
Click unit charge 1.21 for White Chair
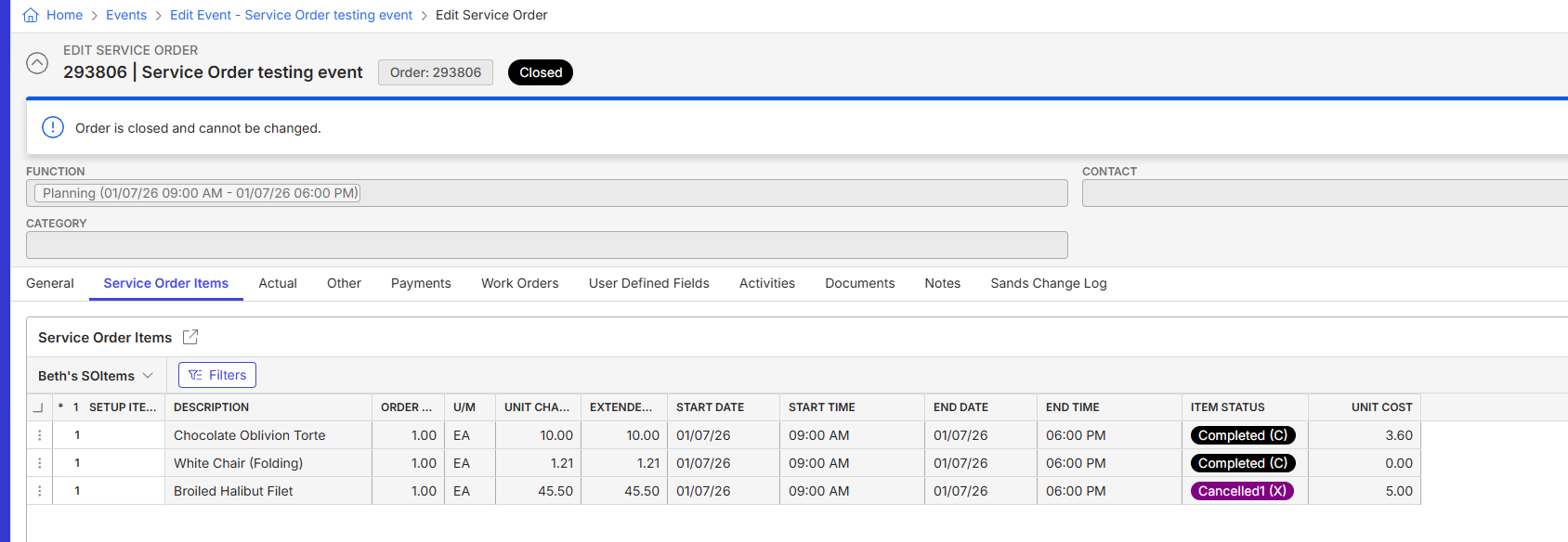pyautogui.click(x=538, y=463)
